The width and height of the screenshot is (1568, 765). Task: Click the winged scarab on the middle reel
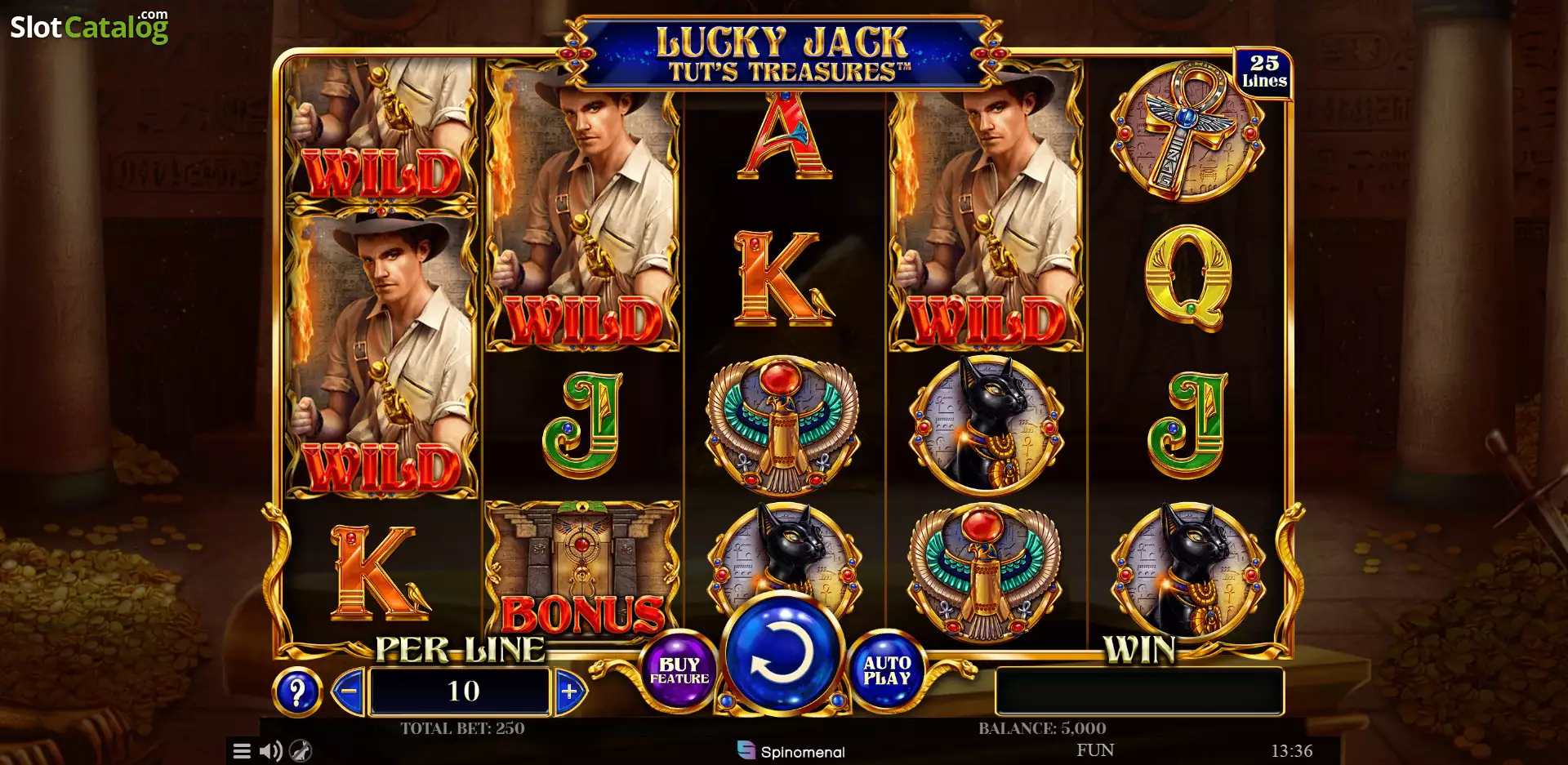[782, 426]
